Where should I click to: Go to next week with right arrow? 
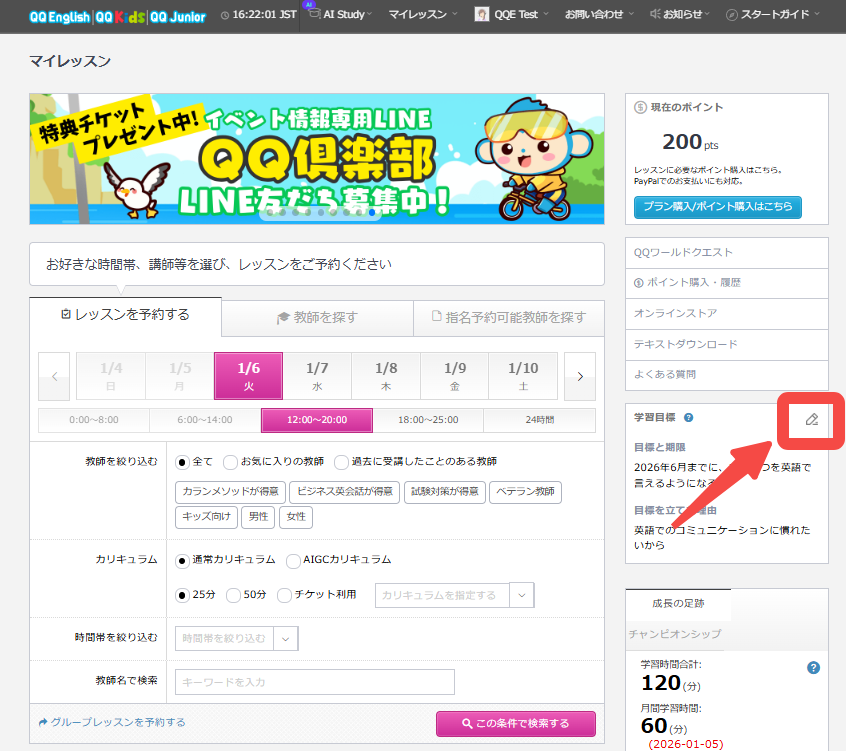pos(579,376)
